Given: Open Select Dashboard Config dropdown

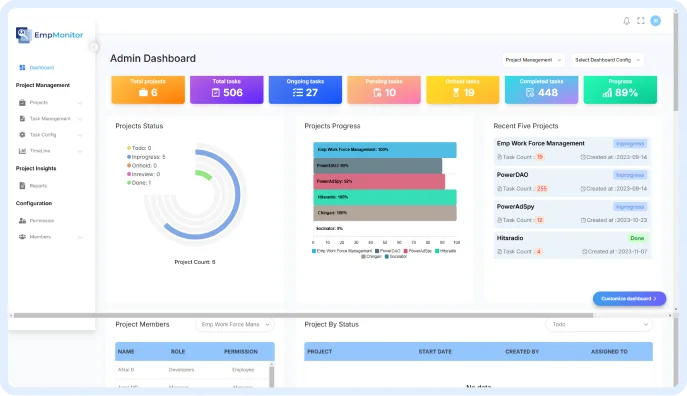Looking at the screenshot, I should pos(607,60).
